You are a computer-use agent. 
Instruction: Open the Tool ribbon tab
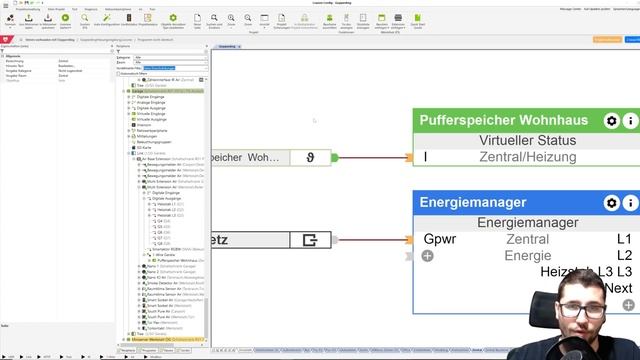pyautogui.click(x=75, y=9)
